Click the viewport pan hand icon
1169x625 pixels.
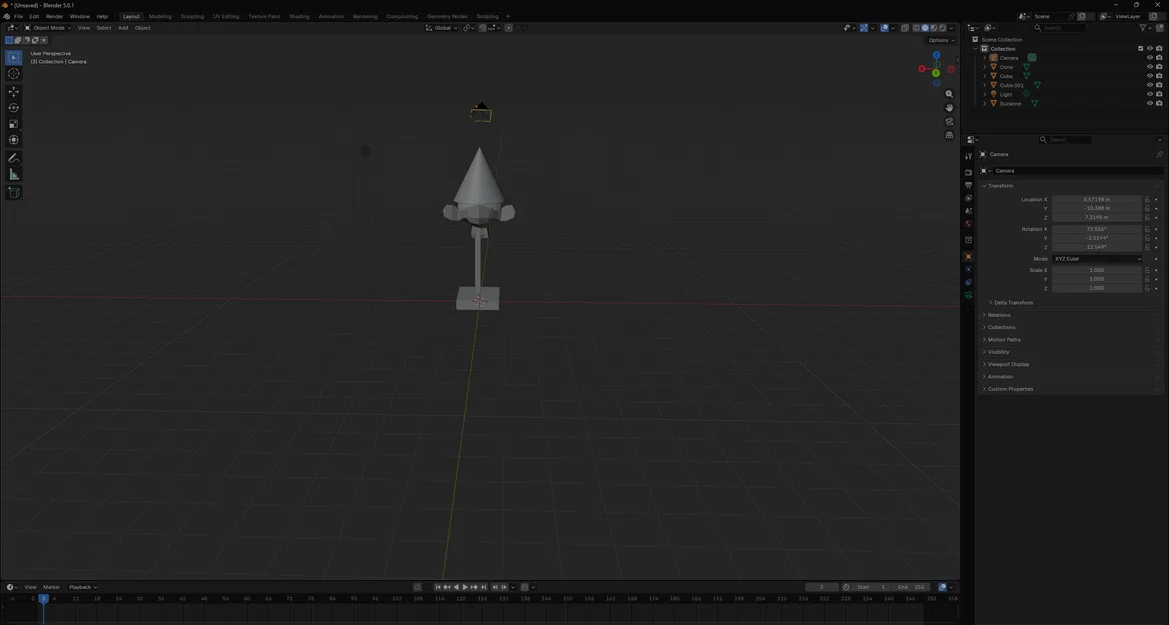coord(949,107)
